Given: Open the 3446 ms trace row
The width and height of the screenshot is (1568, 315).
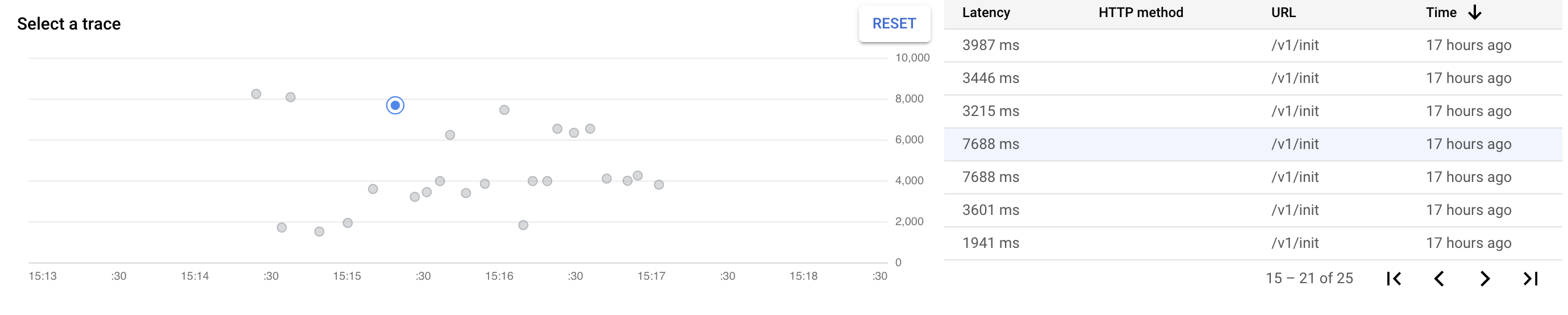Looking at the screenshot, I should click(1252, 78).
